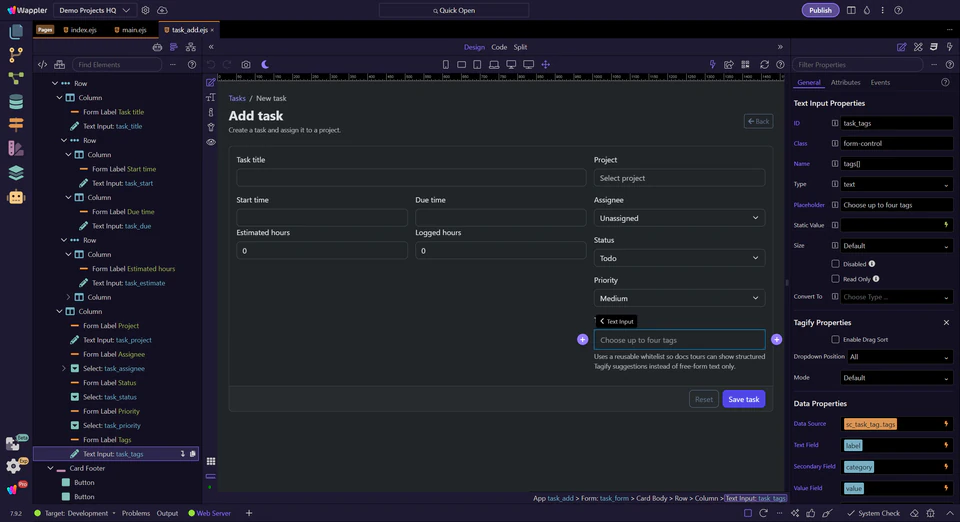Click the Find Elements search field
This screenshot has height=522, width=960.
click(116, 64)
